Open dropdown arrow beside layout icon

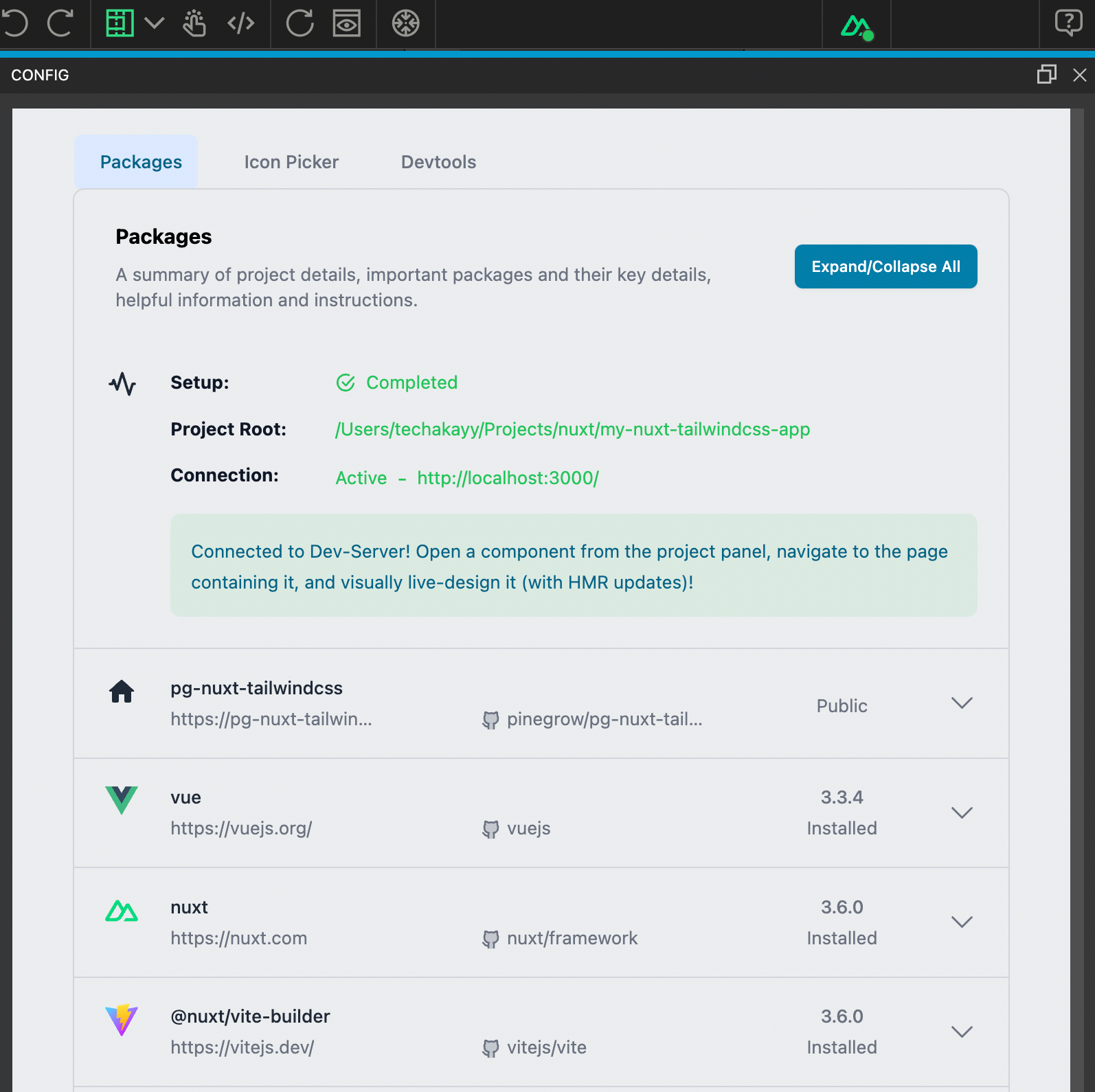(x=155, y=23)
